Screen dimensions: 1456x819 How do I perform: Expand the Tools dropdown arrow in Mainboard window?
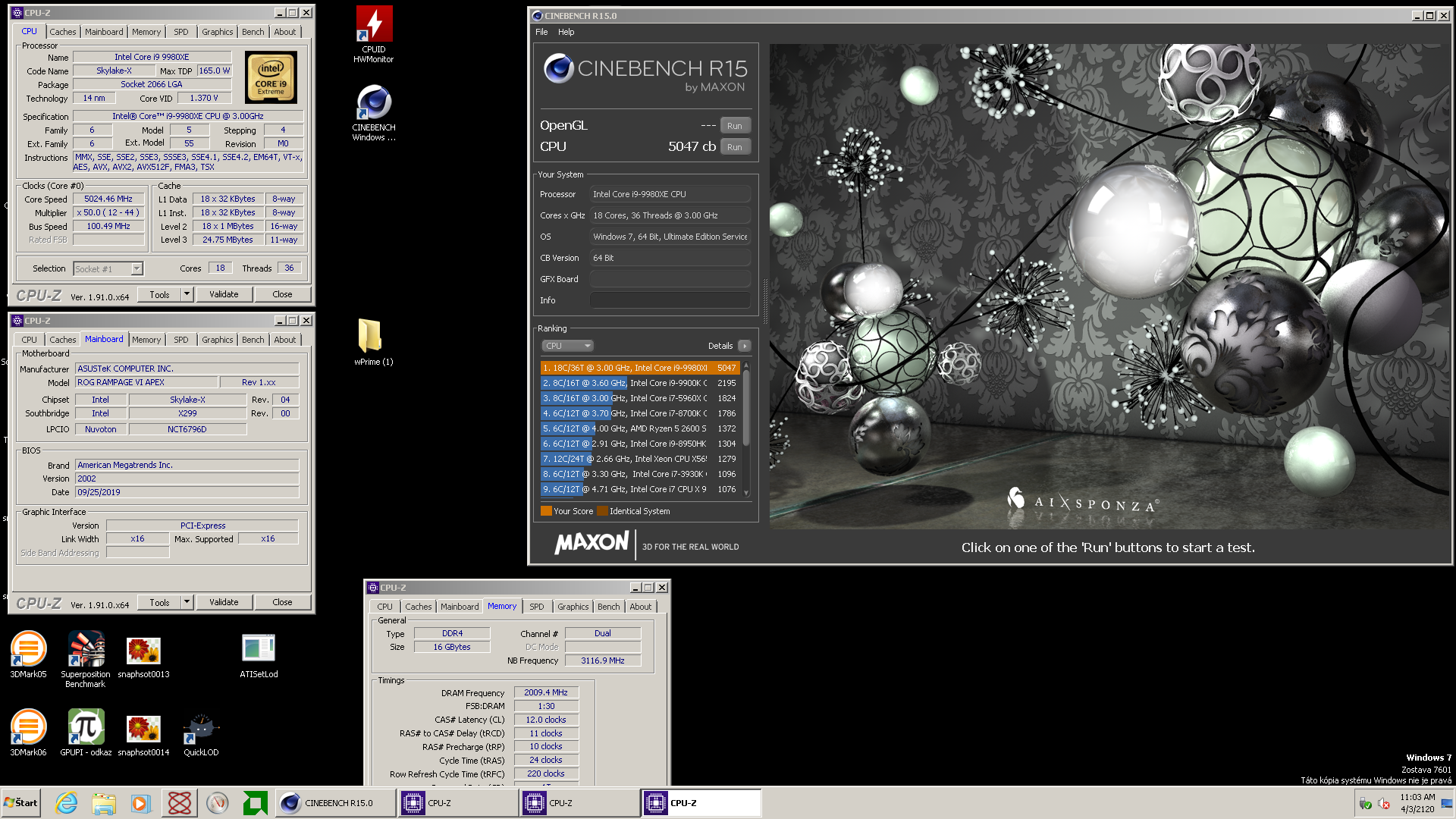click(x=187, y=602)
